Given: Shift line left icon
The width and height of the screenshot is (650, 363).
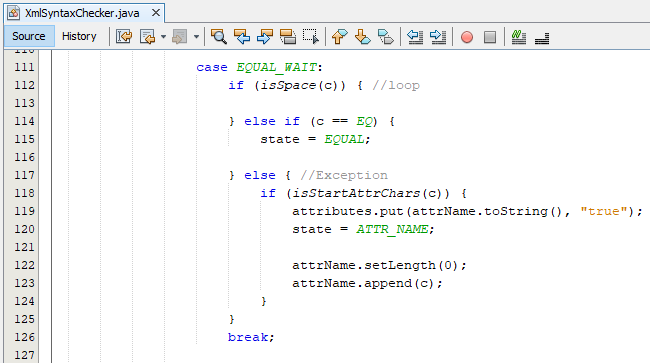Looking at the screenshot, I should pyautogui.click(x=415, y=36).
